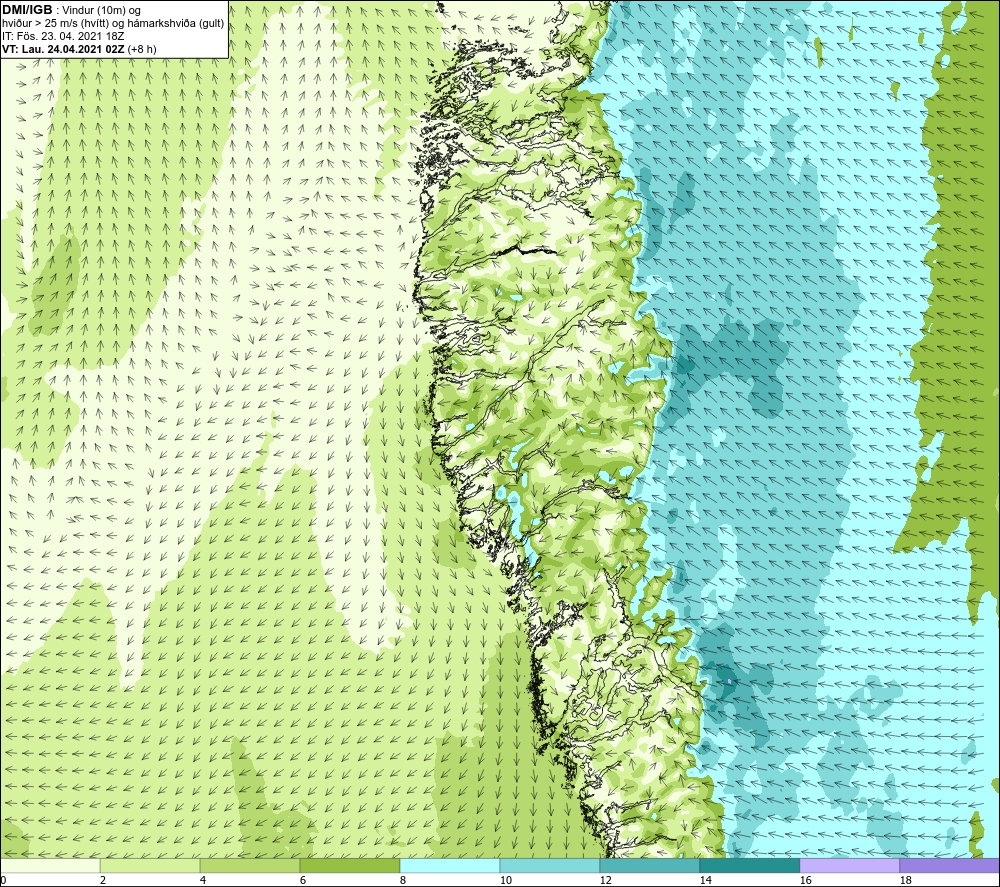Click the legend scale label 16
This screenshot has height=887, width=1000.
(805, 880)
